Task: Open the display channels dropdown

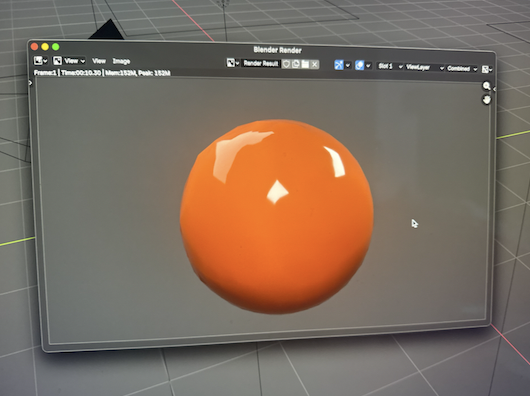Action: pos(487,69)
